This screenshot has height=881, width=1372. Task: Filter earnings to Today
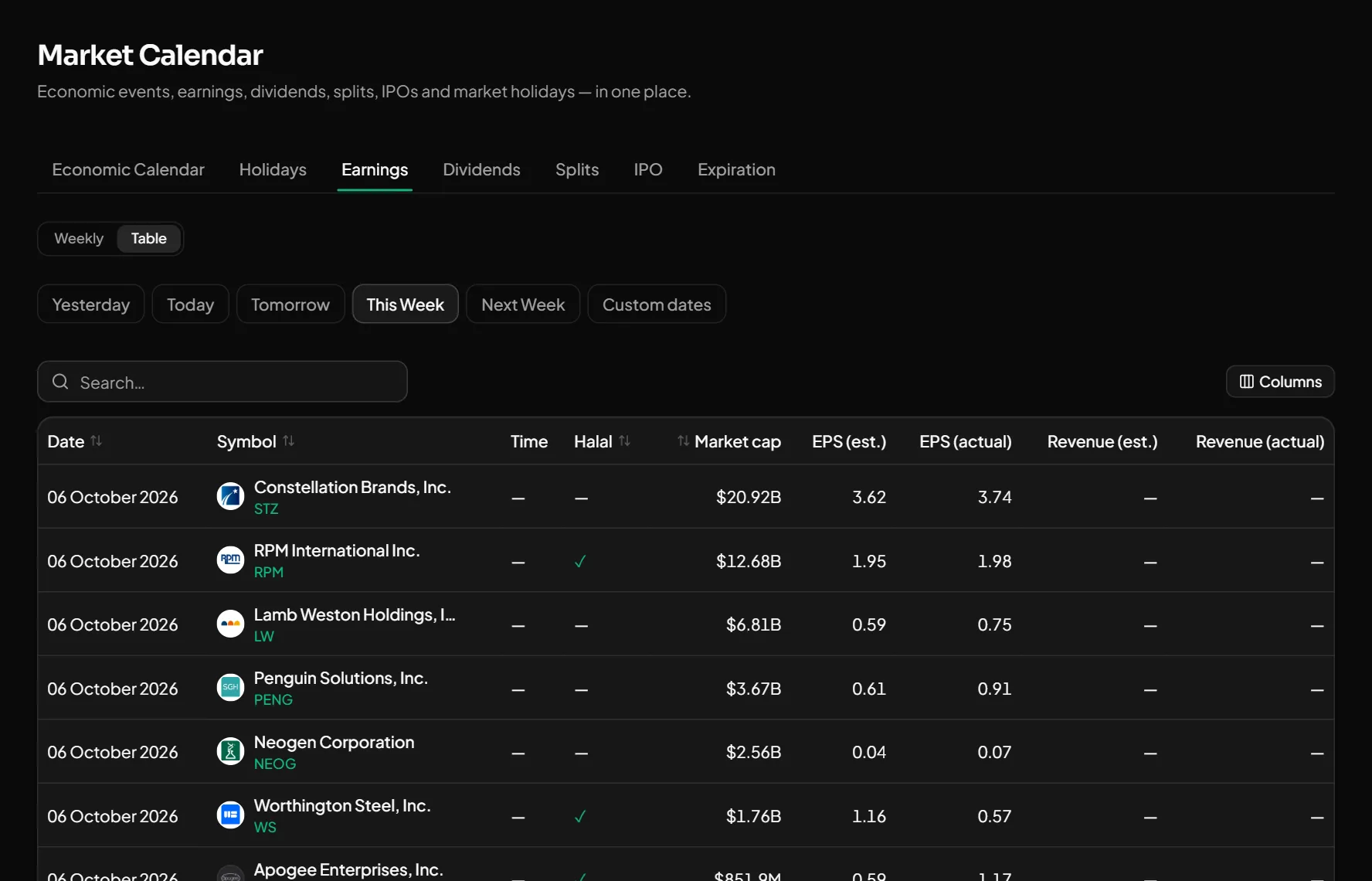(190, 304)
